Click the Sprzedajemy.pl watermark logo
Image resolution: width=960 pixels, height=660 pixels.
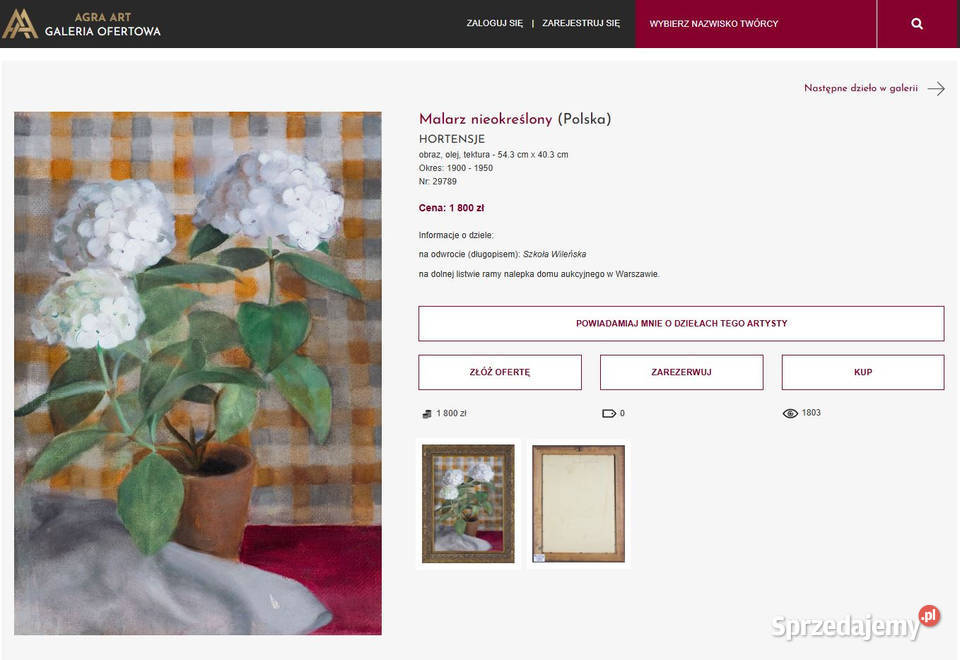point(855,624)
